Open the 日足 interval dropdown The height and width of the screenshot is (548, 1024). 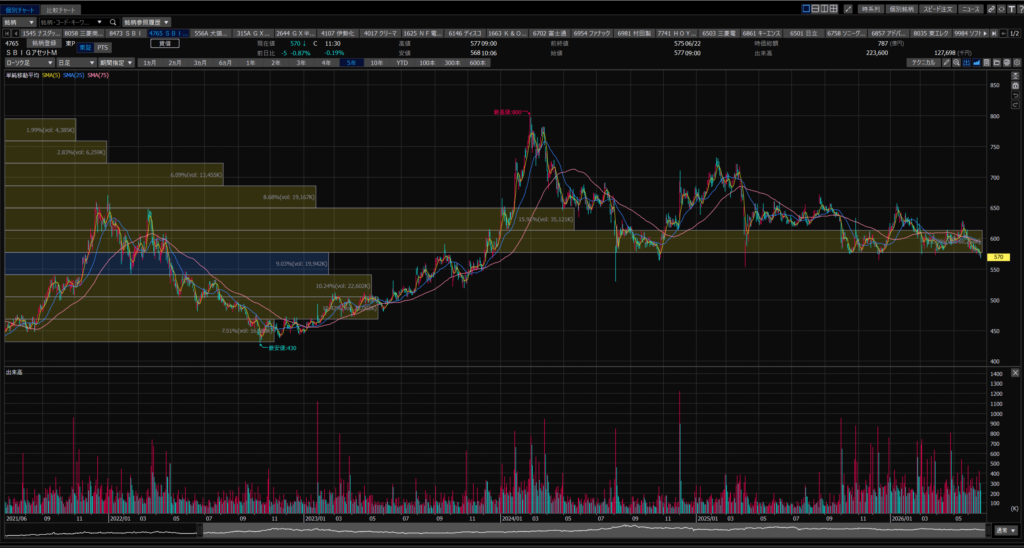tap(76, 63)
